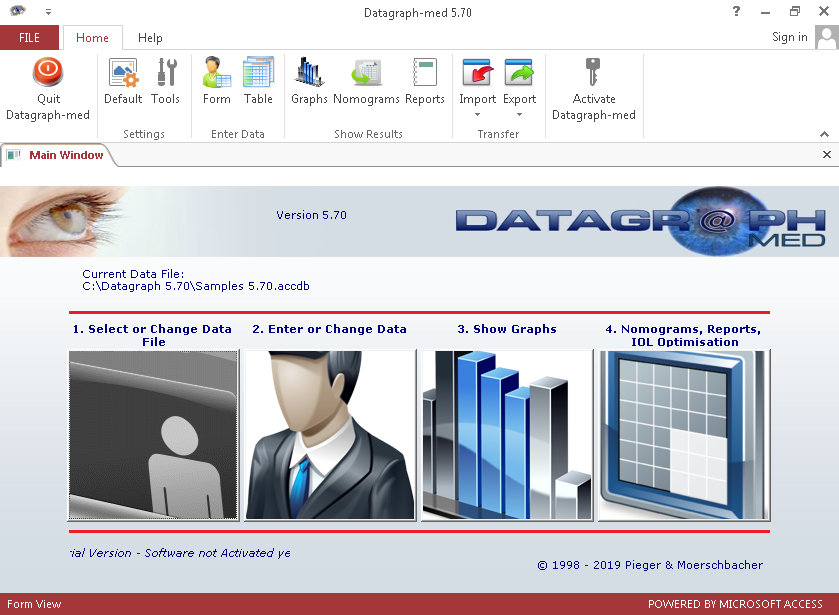839x615 pixels.
Task: Click the Quit Datagraph-med power icon
Action: point(48,72)
